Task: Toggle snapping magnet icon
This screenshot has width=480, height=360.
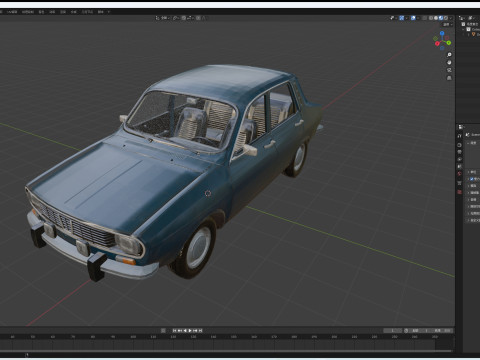Action: (x=184, y=18)
